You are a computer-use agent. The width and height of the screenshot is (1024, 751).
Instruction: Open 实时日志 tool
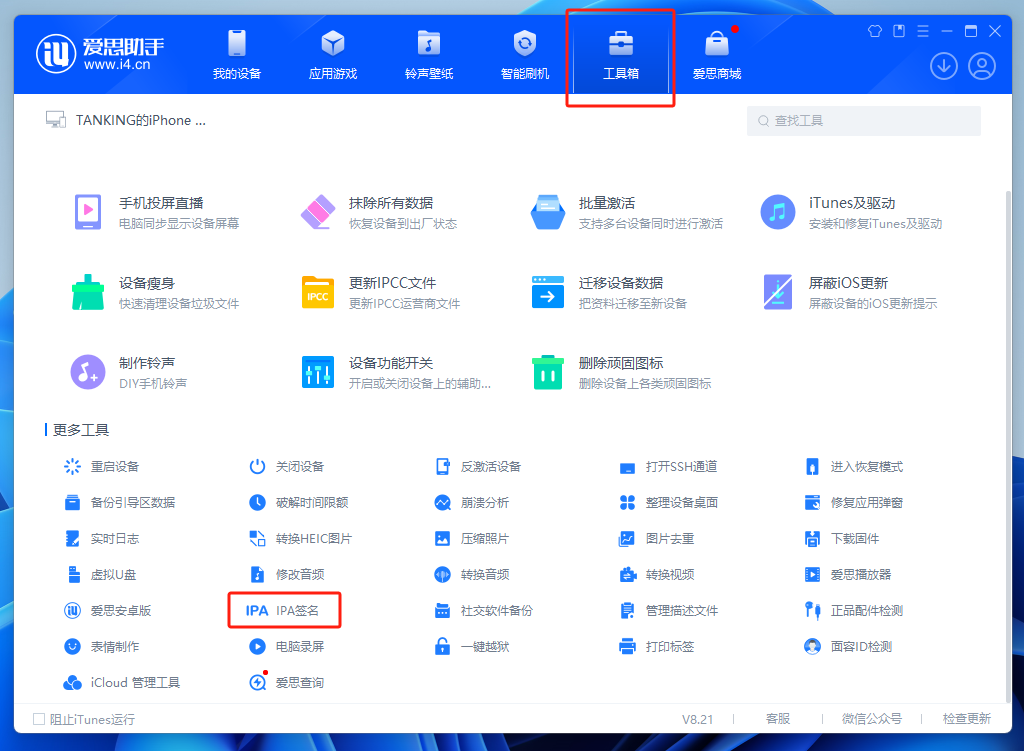102,538
